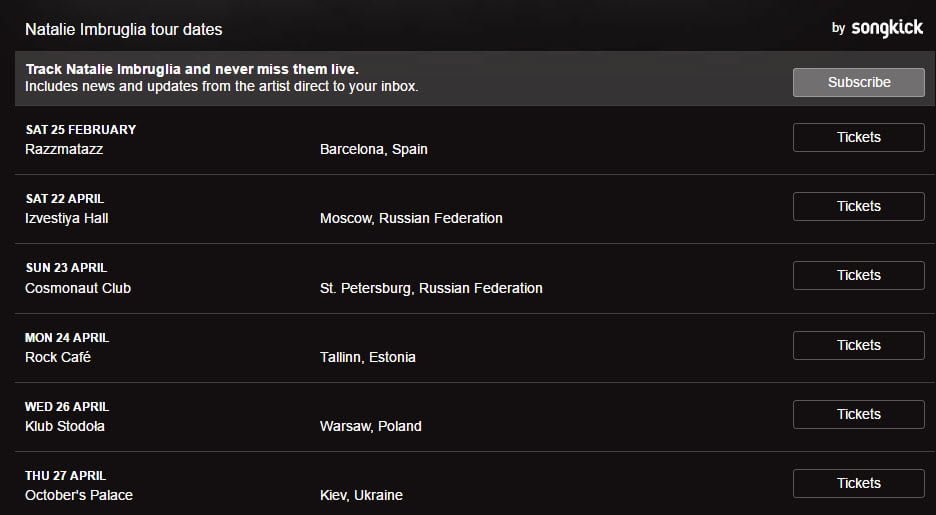
Task: Select the WED 26 APRIL date
Action: pyautogui.click(x=67, y=407)
